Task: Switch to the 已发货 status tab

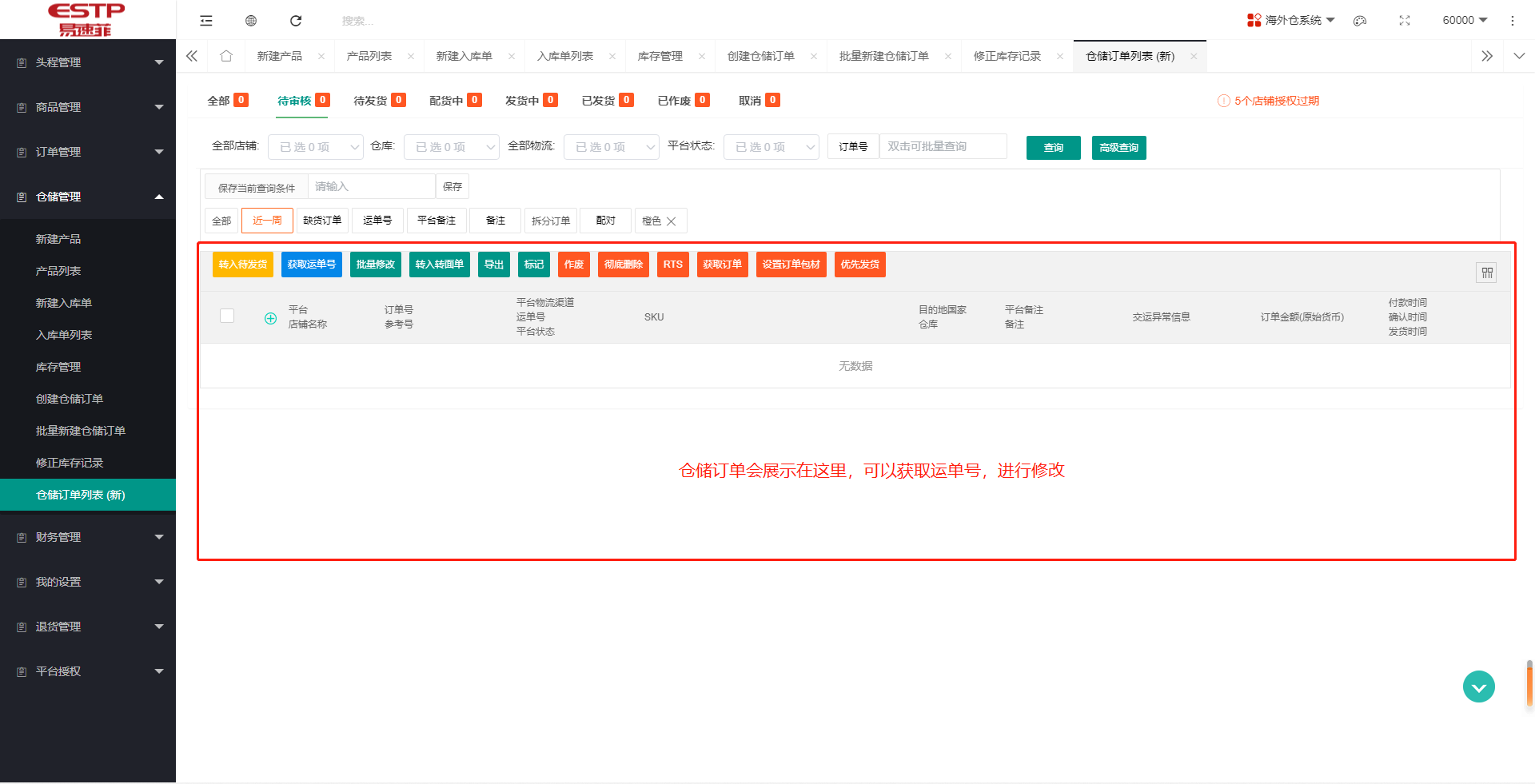Action: [598, 100]
